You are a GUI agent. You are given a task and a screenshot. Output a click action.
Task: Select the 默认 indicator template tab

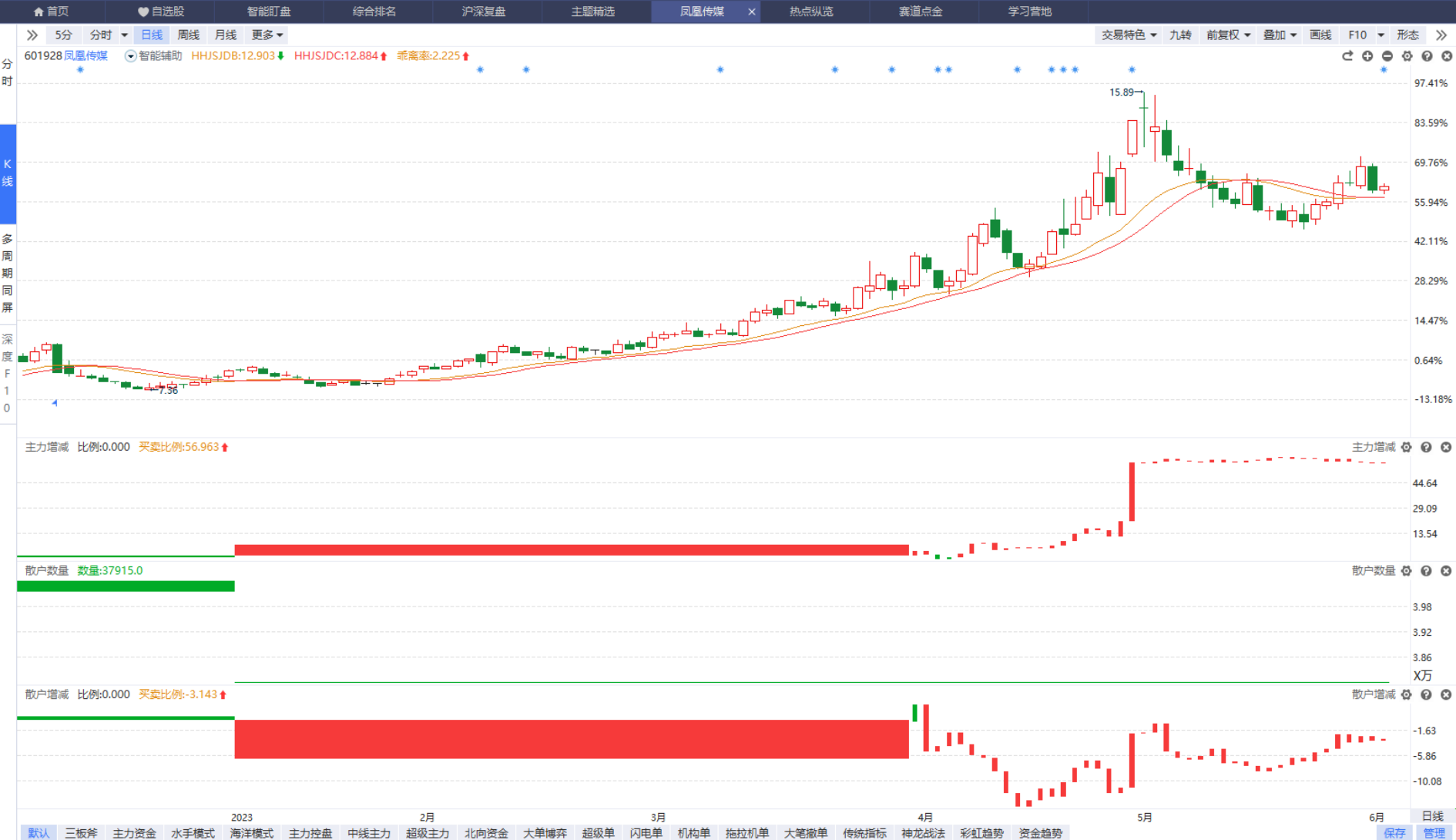(39, 833)
